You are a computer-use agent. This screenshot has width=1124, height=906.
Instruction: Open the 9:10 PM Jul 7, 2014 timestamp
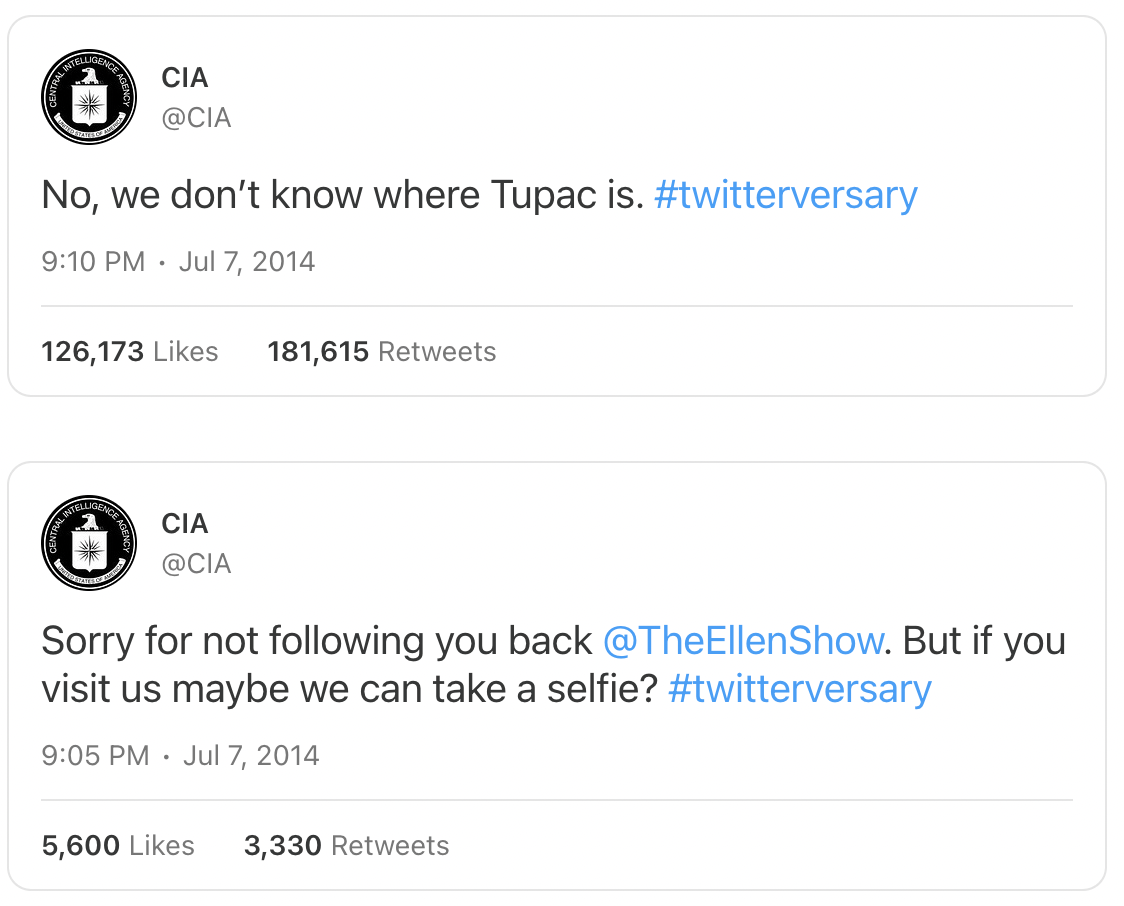click(178, 262)
